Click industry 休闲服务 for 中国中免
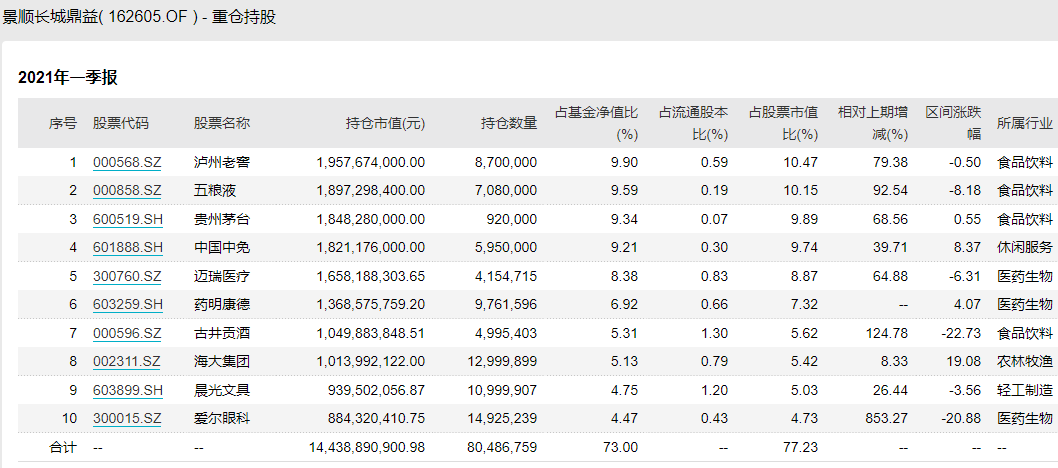Viewport: 1058px width, 468px height. [x=1025, y=247]
